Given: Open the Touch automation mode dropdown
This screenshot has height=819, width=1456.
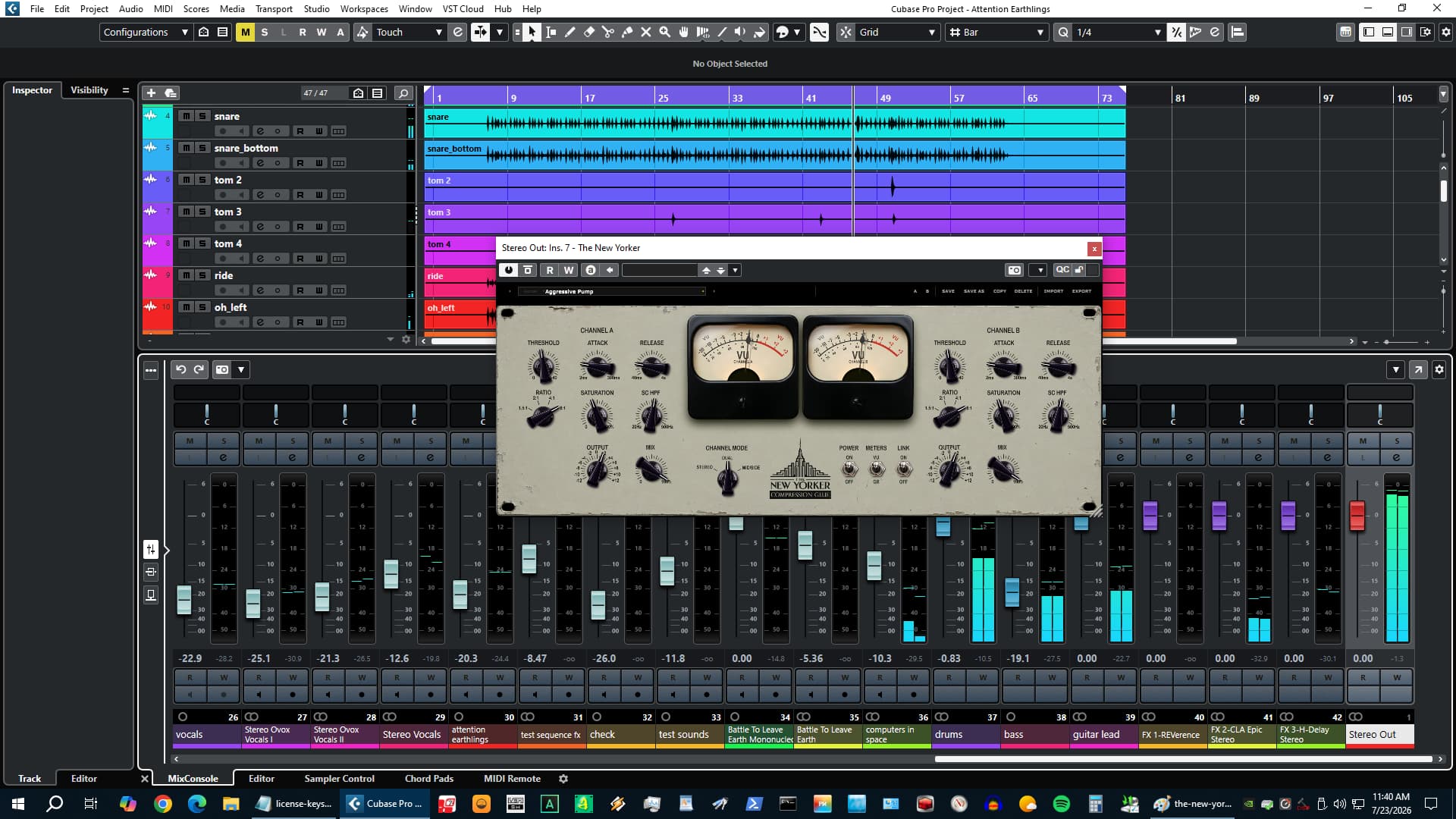Looking at the screenshot, I should click(409, 32).
